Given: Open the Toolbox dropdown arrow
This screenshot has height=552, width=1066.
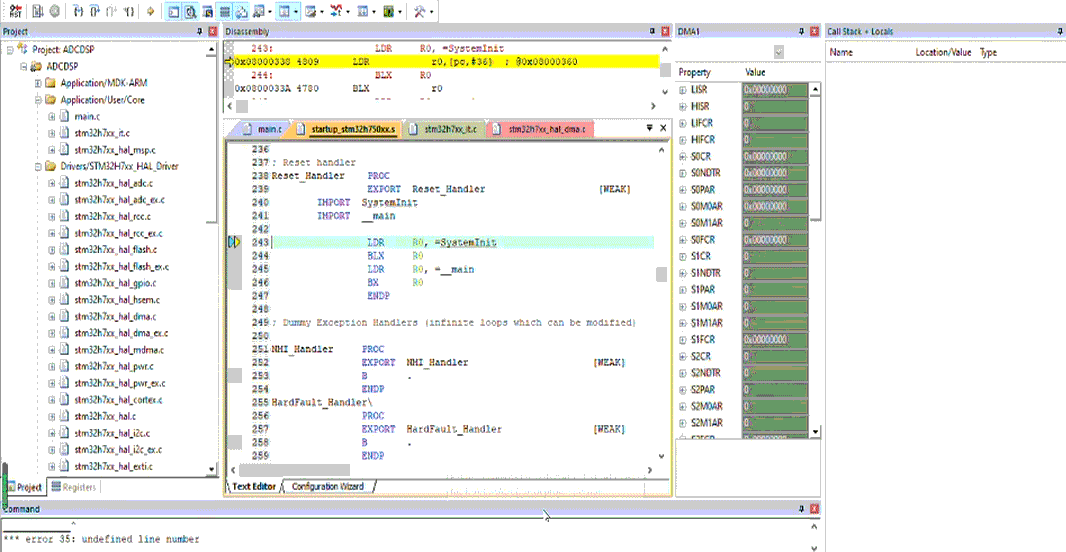Looking at the screenshot, I should pos(431,11).
